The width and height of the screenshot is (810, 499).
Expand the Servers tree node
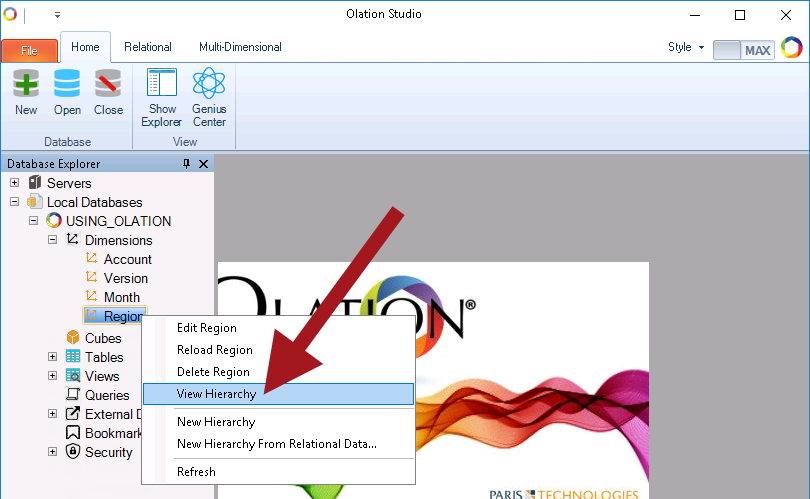coord(15,183)
